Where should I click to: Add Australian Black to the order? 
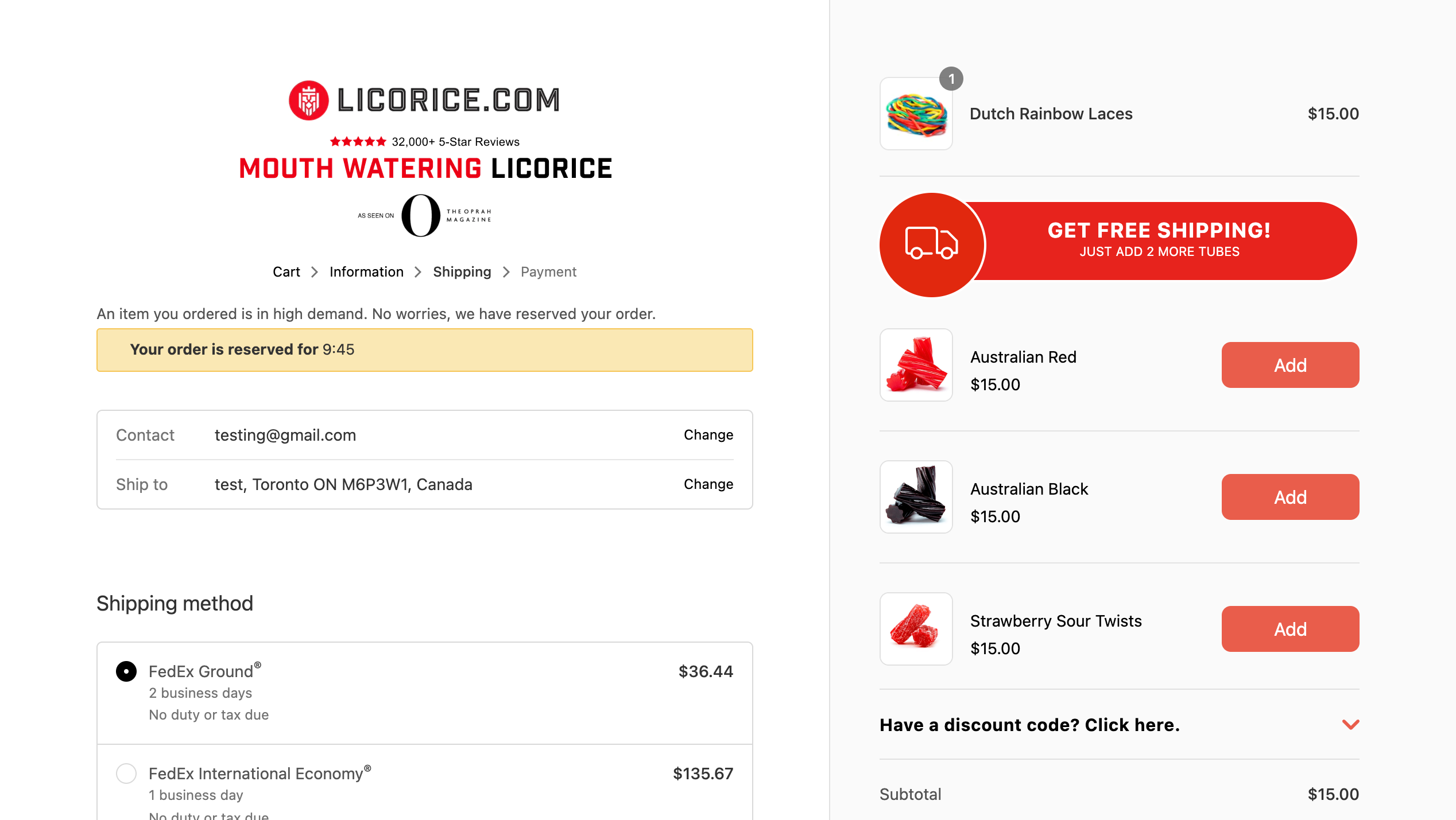1290,497
